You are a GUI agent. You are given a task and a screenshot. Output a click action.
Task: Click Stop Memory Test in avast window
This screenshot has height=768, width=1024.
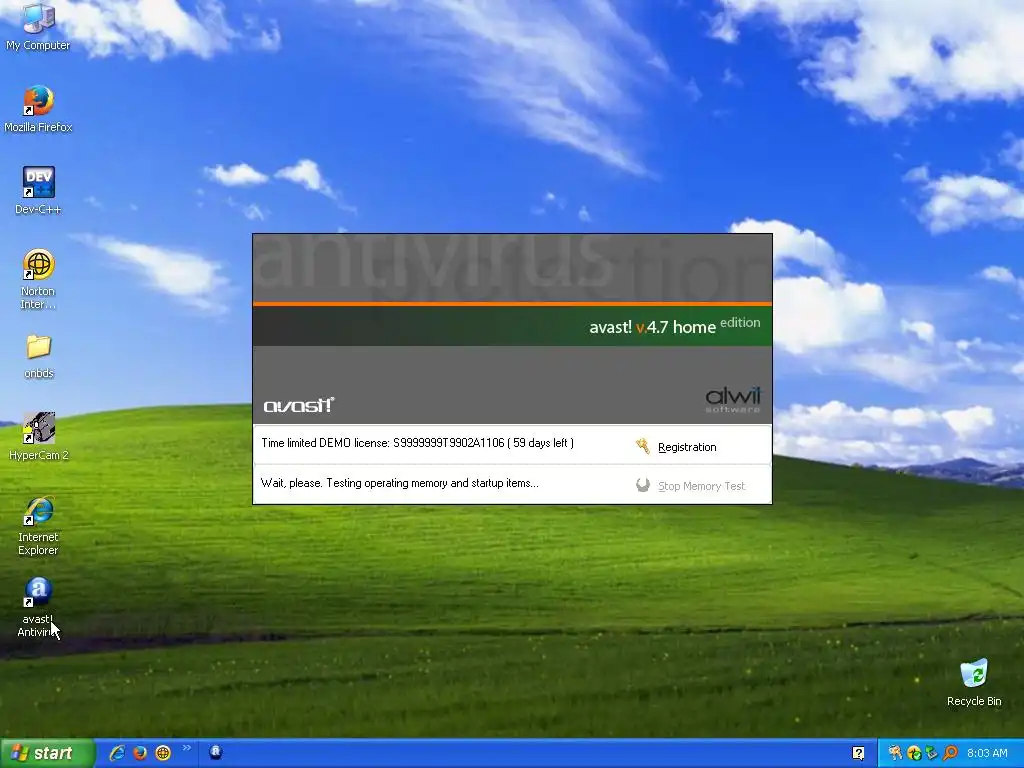coord(701,486)
